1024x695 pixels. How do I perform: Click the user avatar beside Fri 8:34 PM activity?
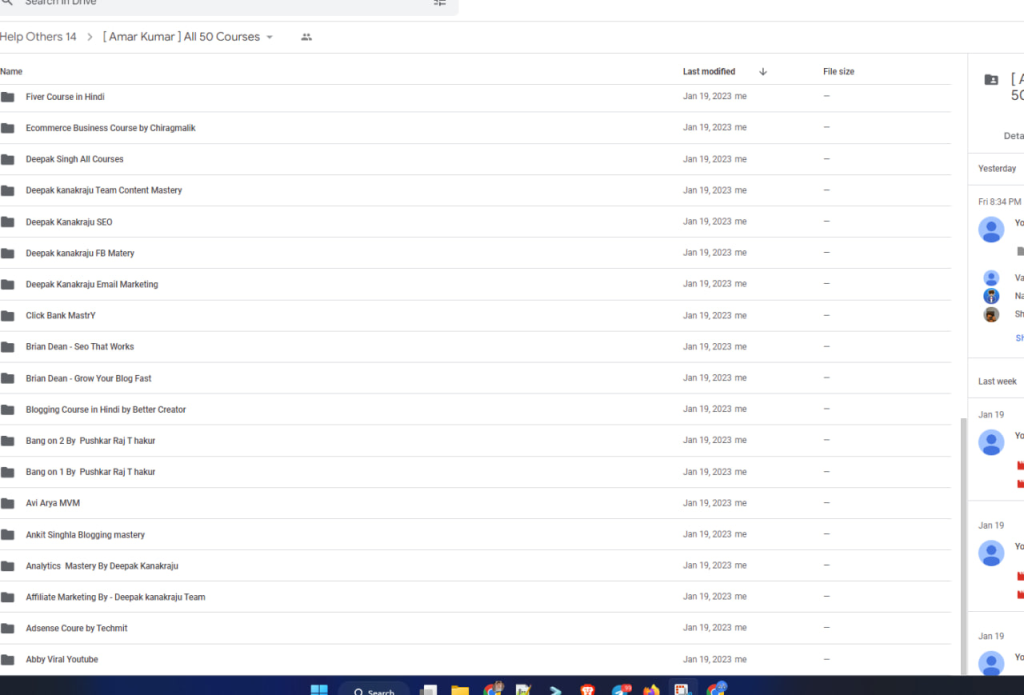(x=991, y=229)
